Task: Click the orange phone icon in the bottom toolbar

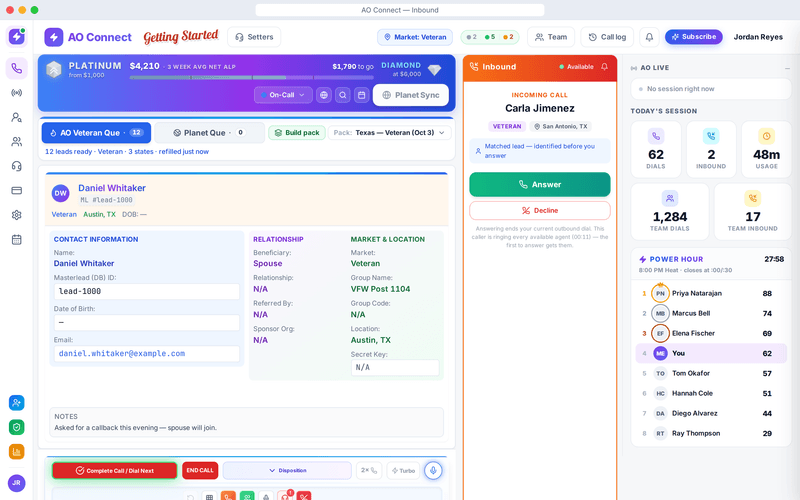Action: click(x=228, y=496)
